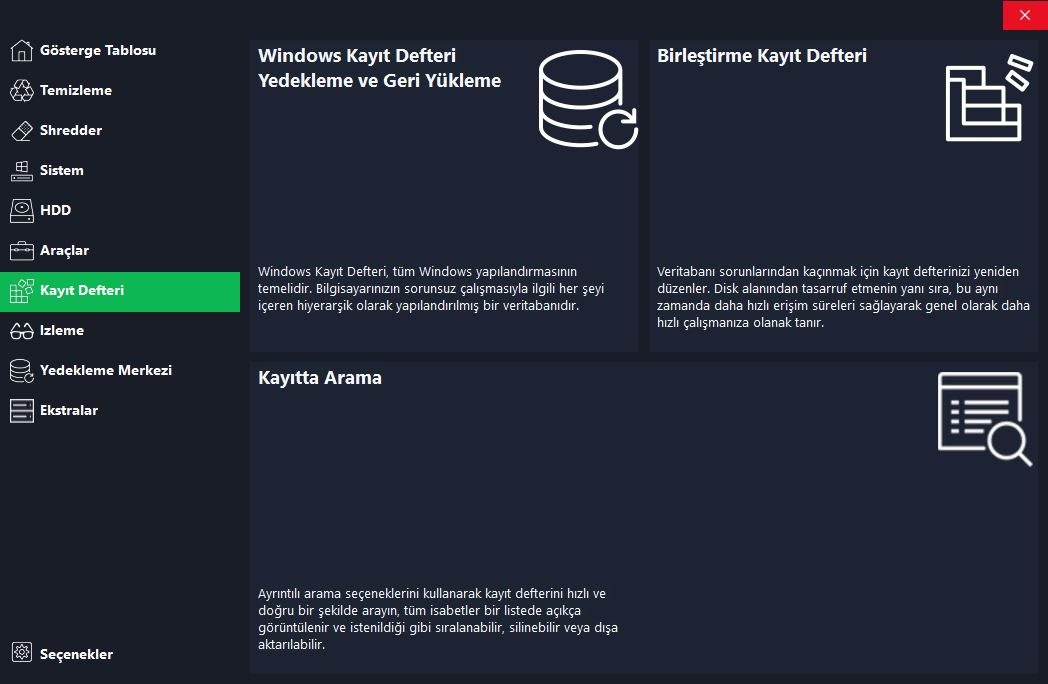
Task: Click the Gösterge Tablosu home icon
Action: [21, 50]
